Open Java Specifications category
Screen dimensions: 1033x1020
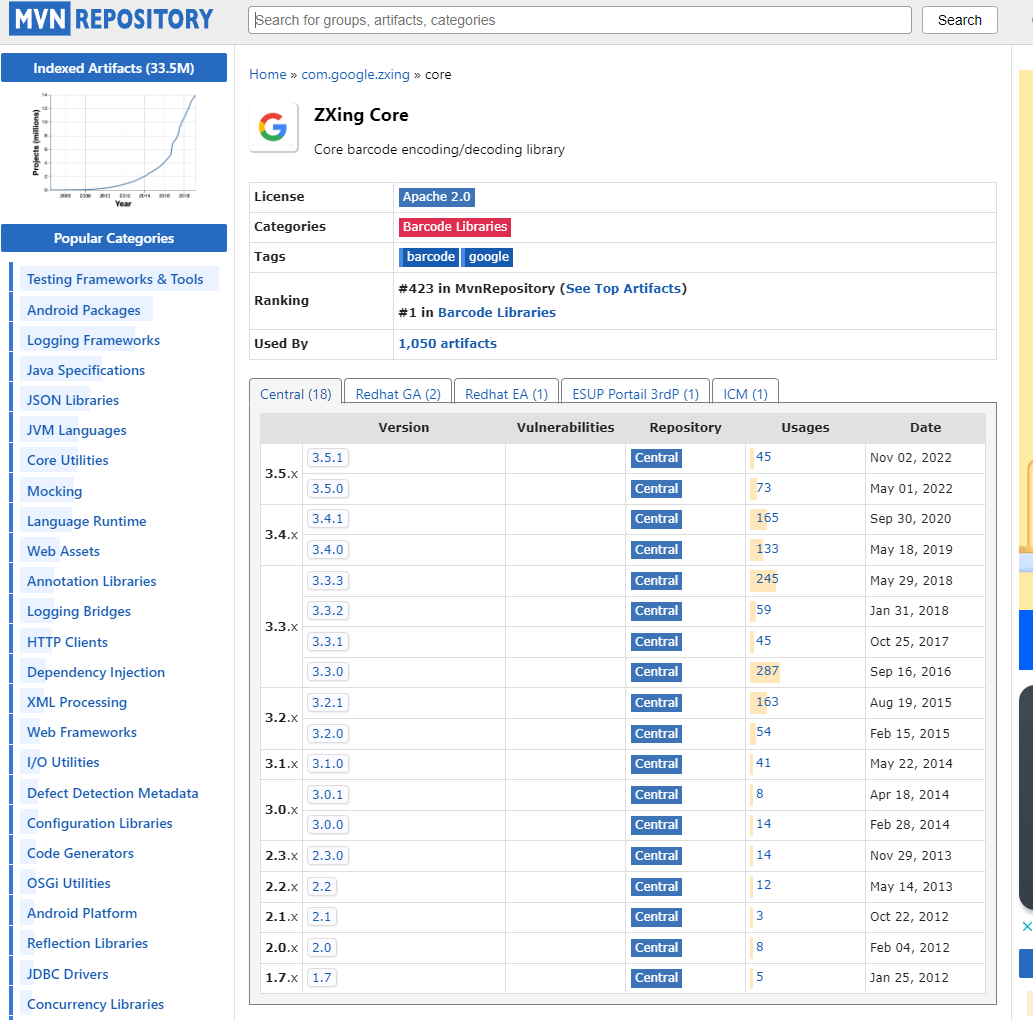[x=86, y=370]
